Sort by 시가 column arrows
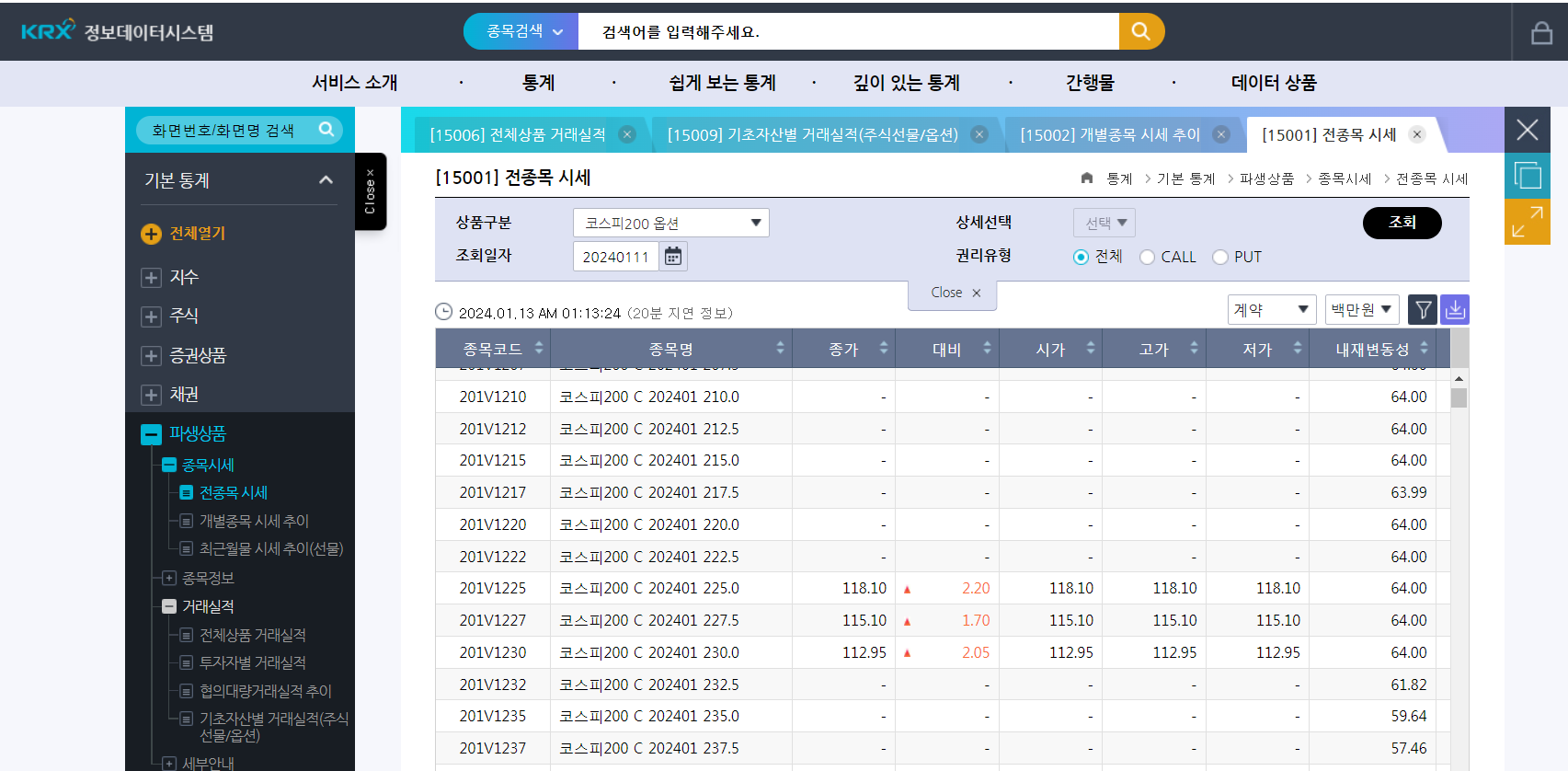The width and height of the screenshot is (1568, 771). pyautogui.click(x=1091, y=348)
